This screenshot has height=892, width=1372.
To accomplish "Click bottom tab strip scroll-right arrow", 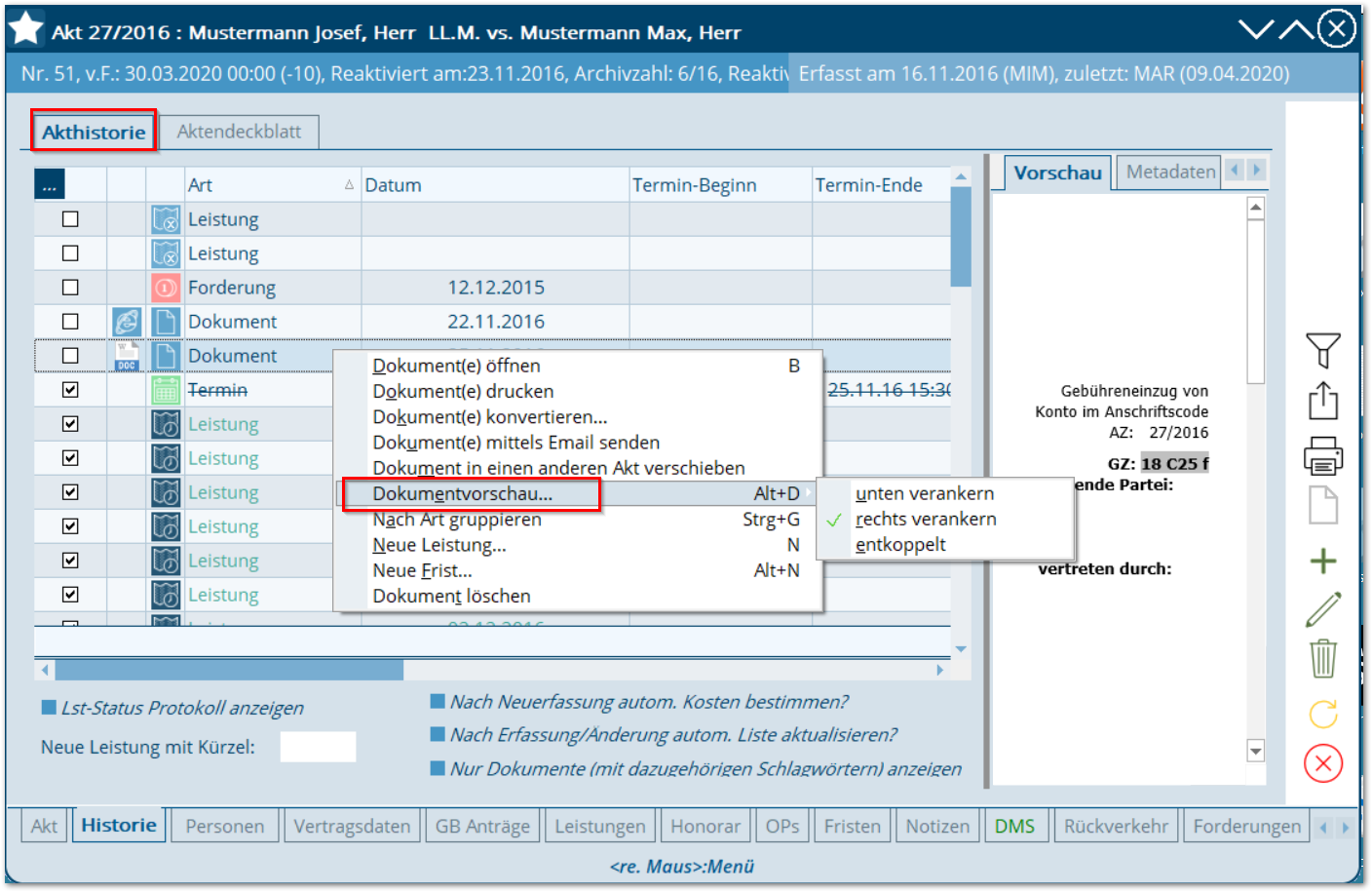I will pyautogui.click(x=1345, y=828).
